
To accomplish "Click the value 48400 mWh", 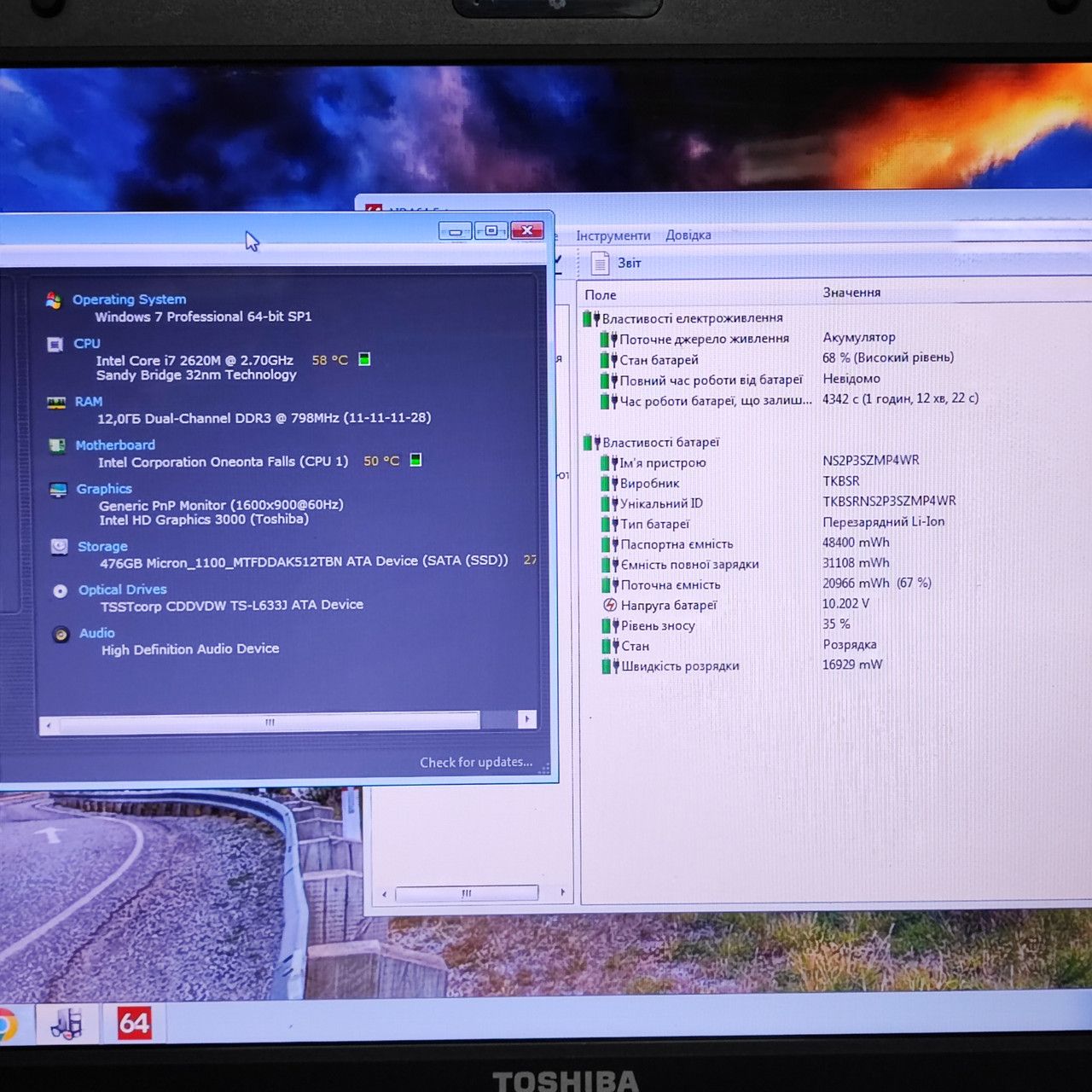I will pos(856,543).
